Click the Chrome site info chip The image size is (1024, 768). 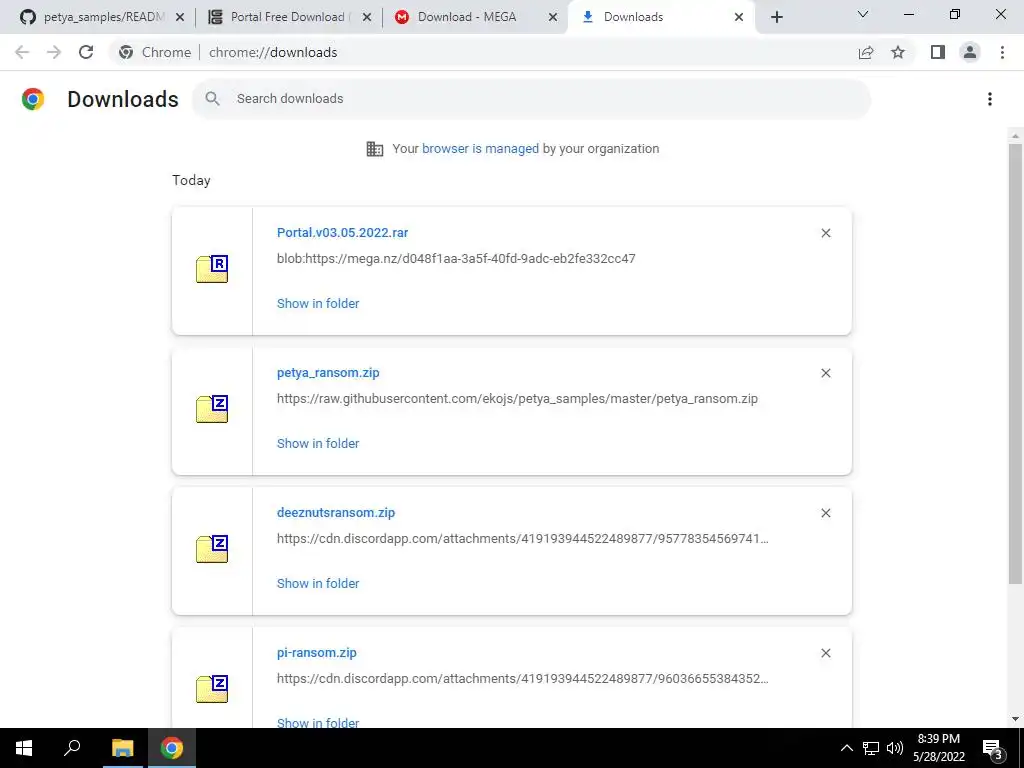pos(155,52)
